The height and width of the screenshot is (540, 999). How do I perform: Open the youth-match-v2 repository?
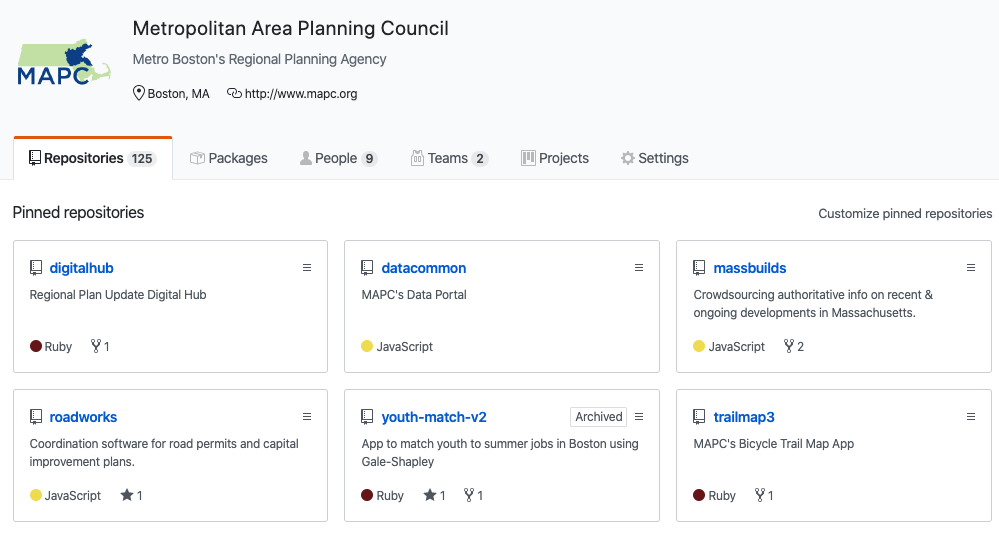434,417
